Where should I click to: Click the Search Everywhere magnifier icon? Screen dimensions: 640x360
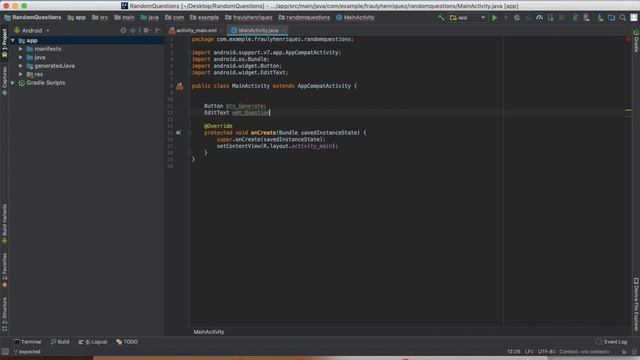pos(622,18)
